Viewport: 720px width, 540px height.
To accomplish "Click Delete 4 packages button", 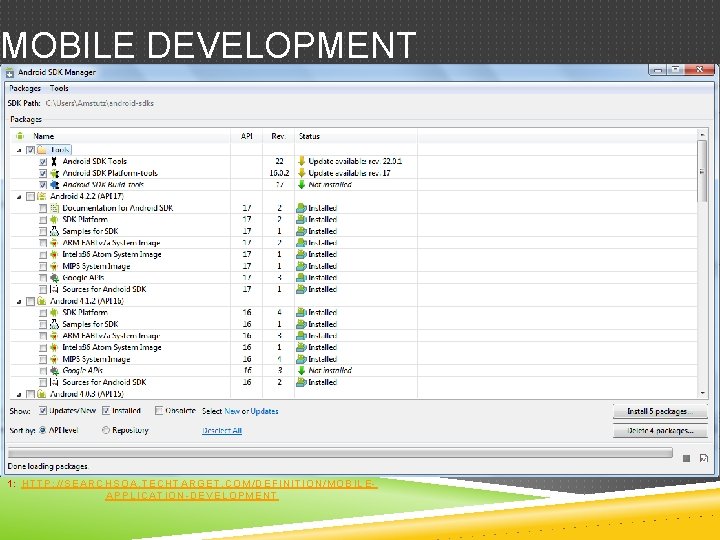I will pos(660,431).
